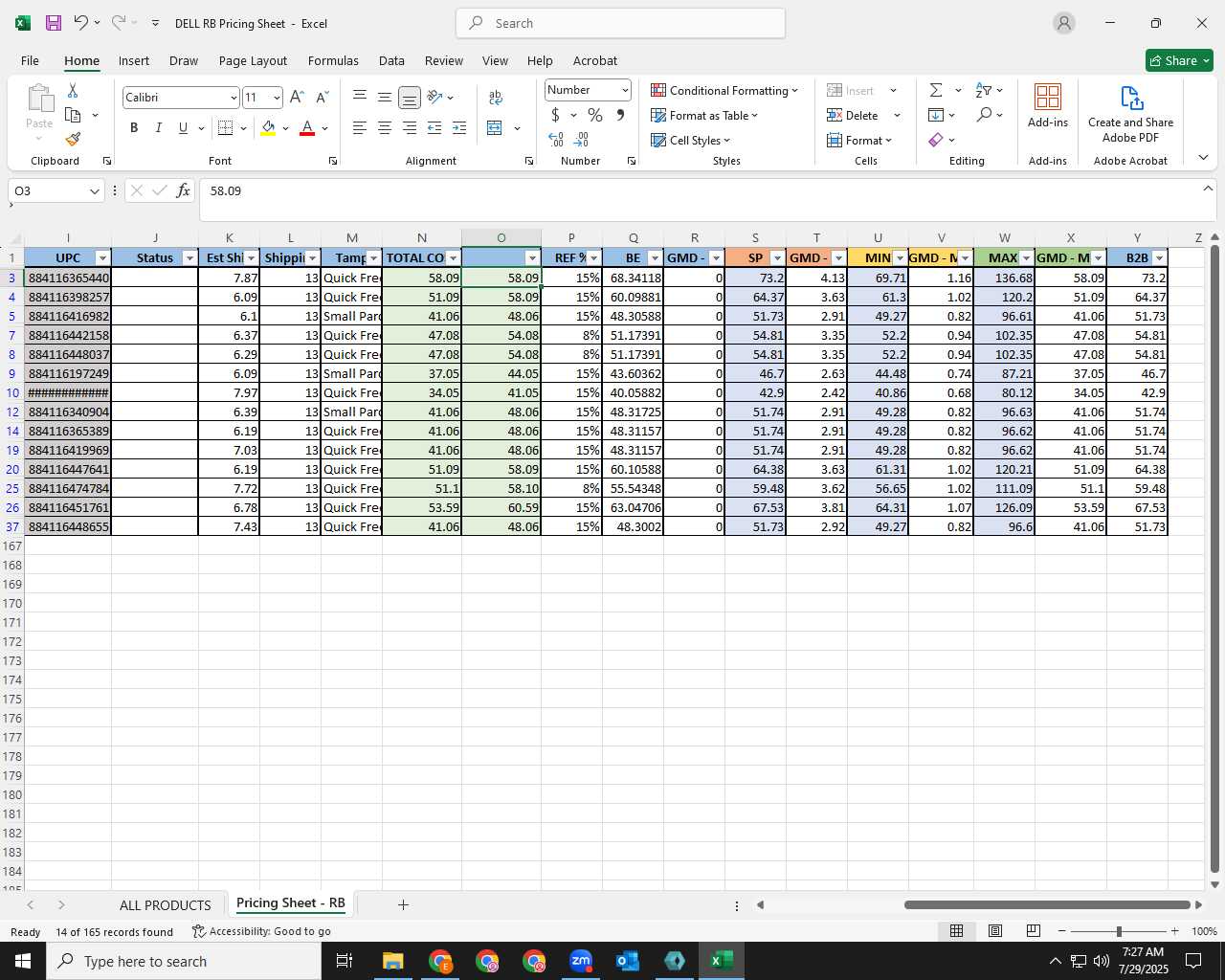The width and height of the screenshot is (1225, 980).
Task: Open the Conditional Formatting menu
Action: pos(724,90)
